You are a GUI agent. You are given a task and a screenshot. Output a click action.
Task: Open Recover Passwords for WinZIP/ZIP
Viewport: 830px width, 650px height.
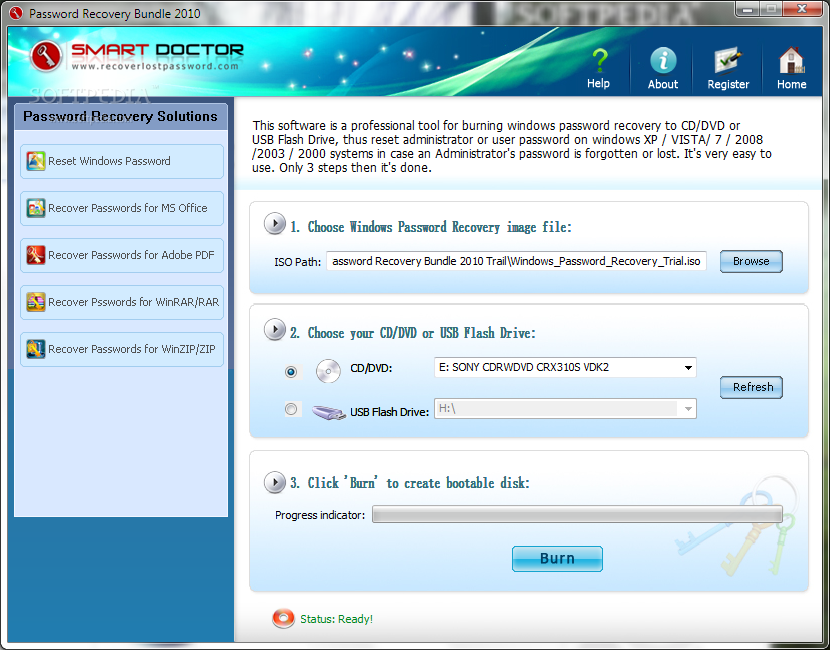tap(122, 350)
